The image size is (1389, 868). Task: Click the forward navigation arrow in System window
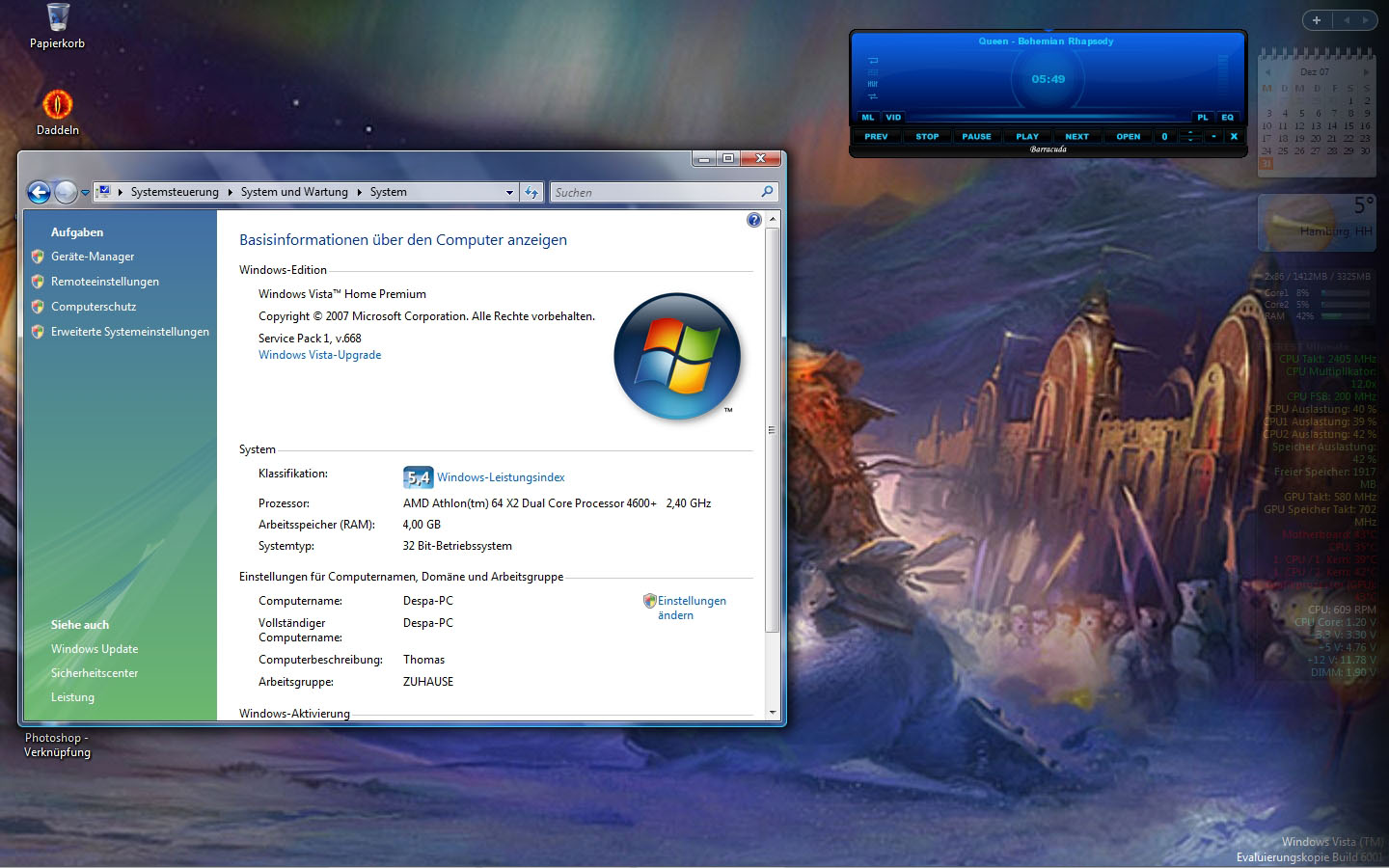point(66,192)
